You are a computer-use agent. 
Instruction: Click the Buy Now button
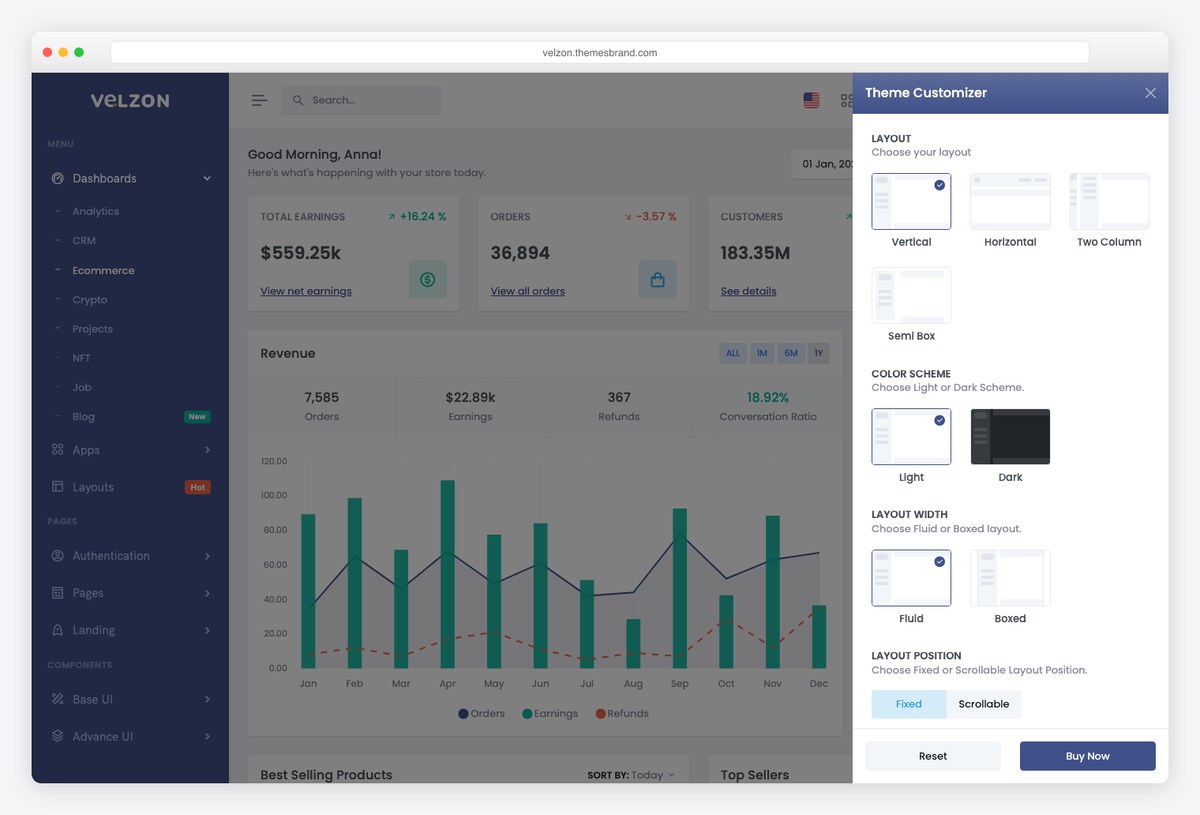(x=1088, y=756)
